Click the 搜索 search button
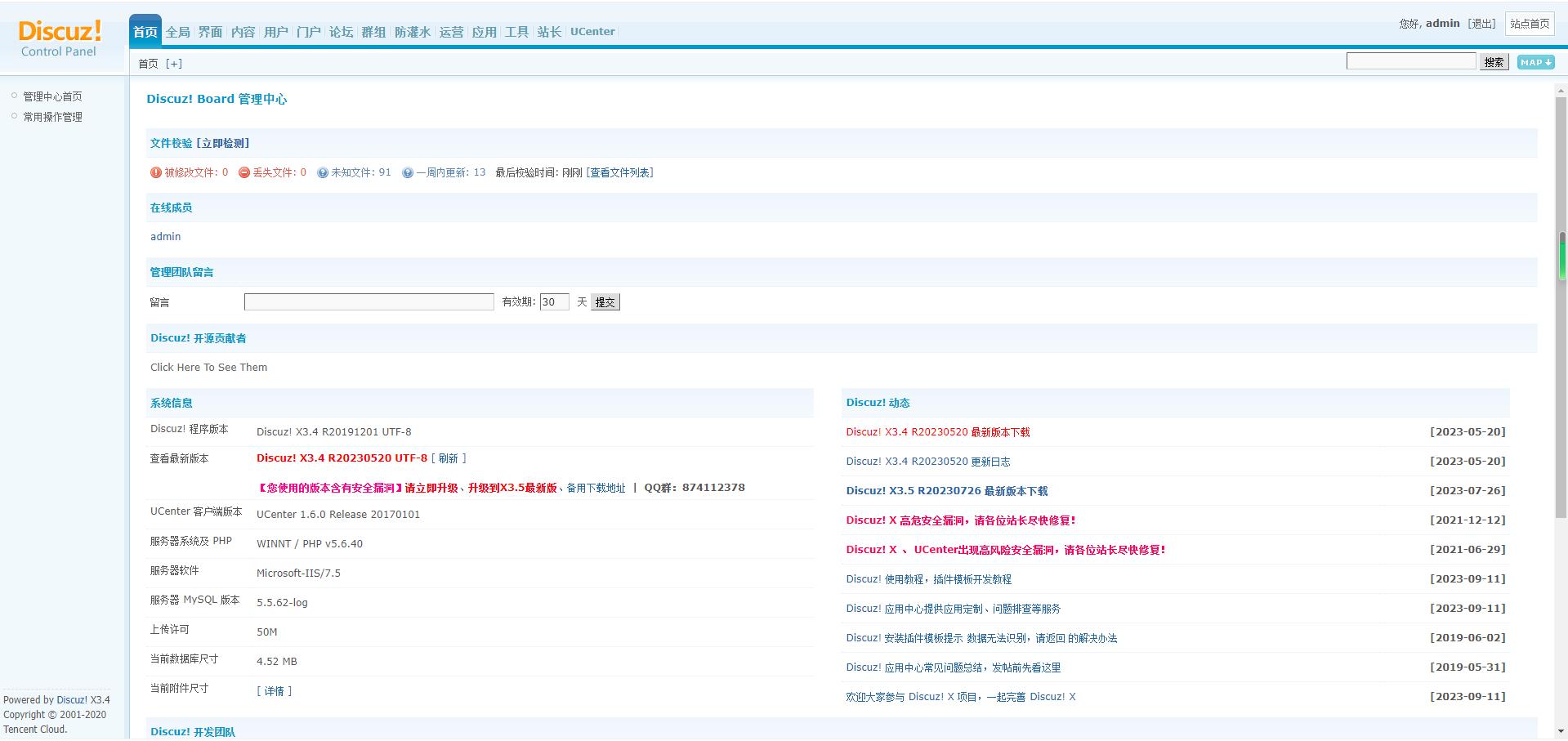Image resolution: width=1568 pixels, height=741 pixels. click(1494, 62)
